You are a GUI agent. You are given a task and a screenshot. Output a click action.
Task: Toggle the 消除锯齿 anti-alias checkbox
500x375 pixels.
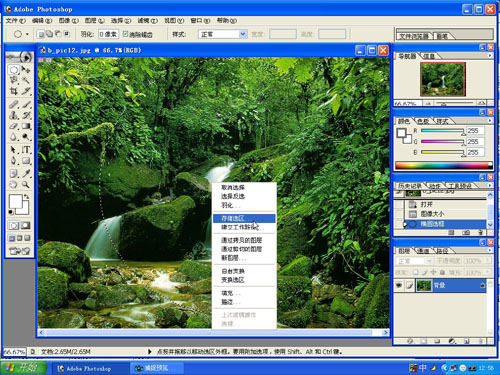(125, 34)
